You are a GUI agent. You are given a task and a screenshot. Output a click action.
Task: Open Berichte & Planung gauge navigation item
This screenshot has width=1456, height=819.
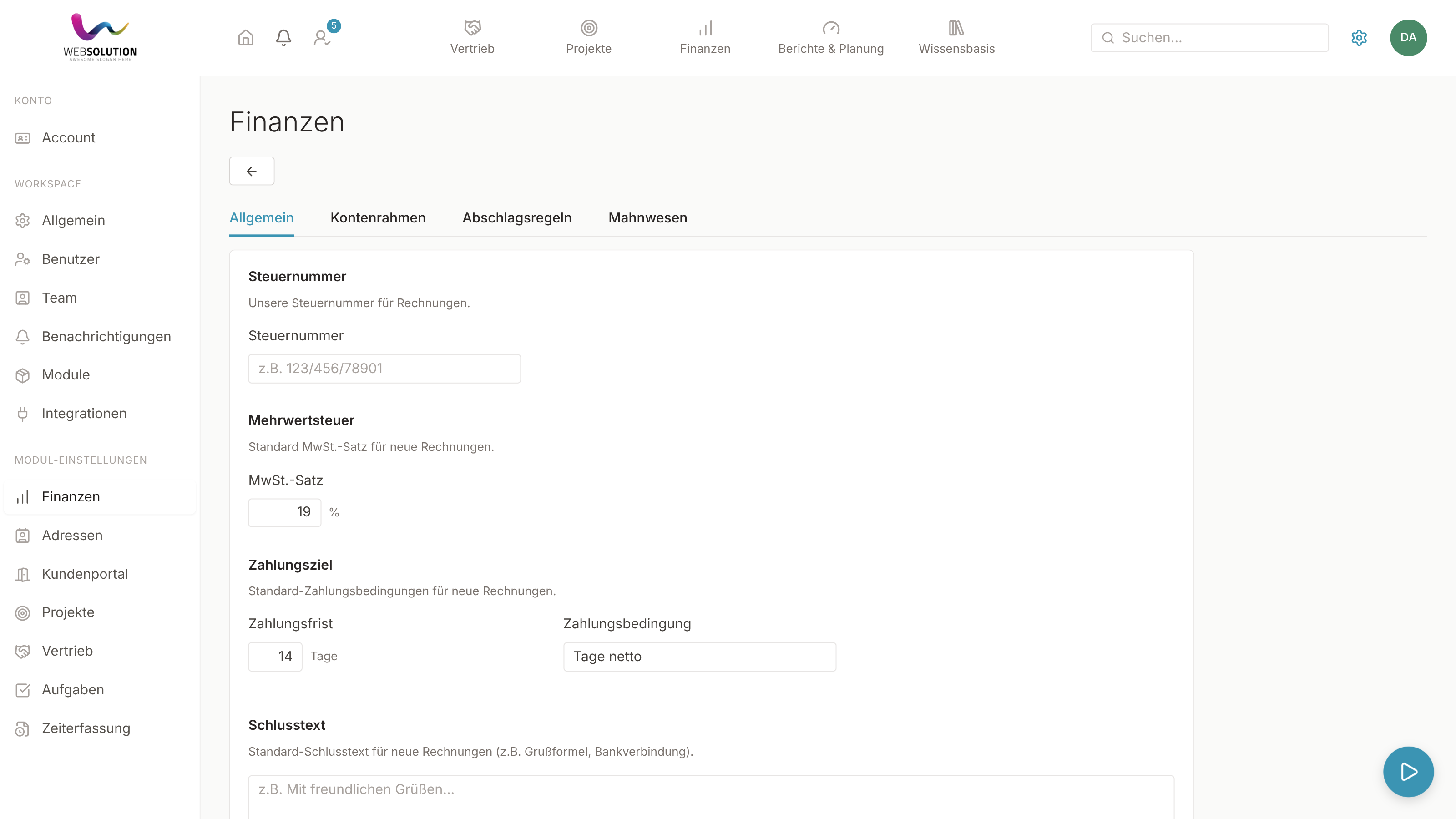click(830, 37)
